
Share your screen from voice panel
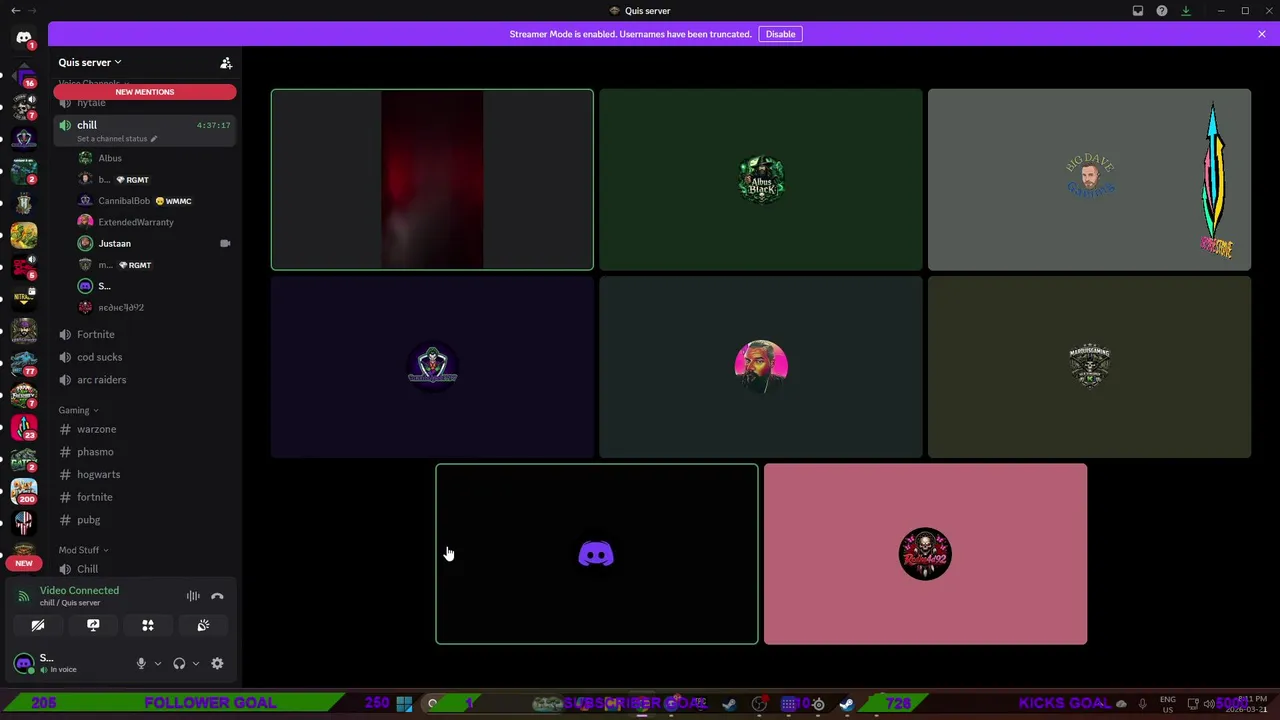click(x=93, y=625)
